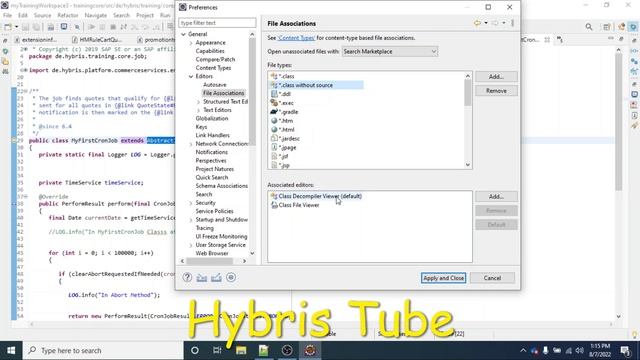
Task: Open the 'Open unassociated files with' dropdown
Action: 390,51
